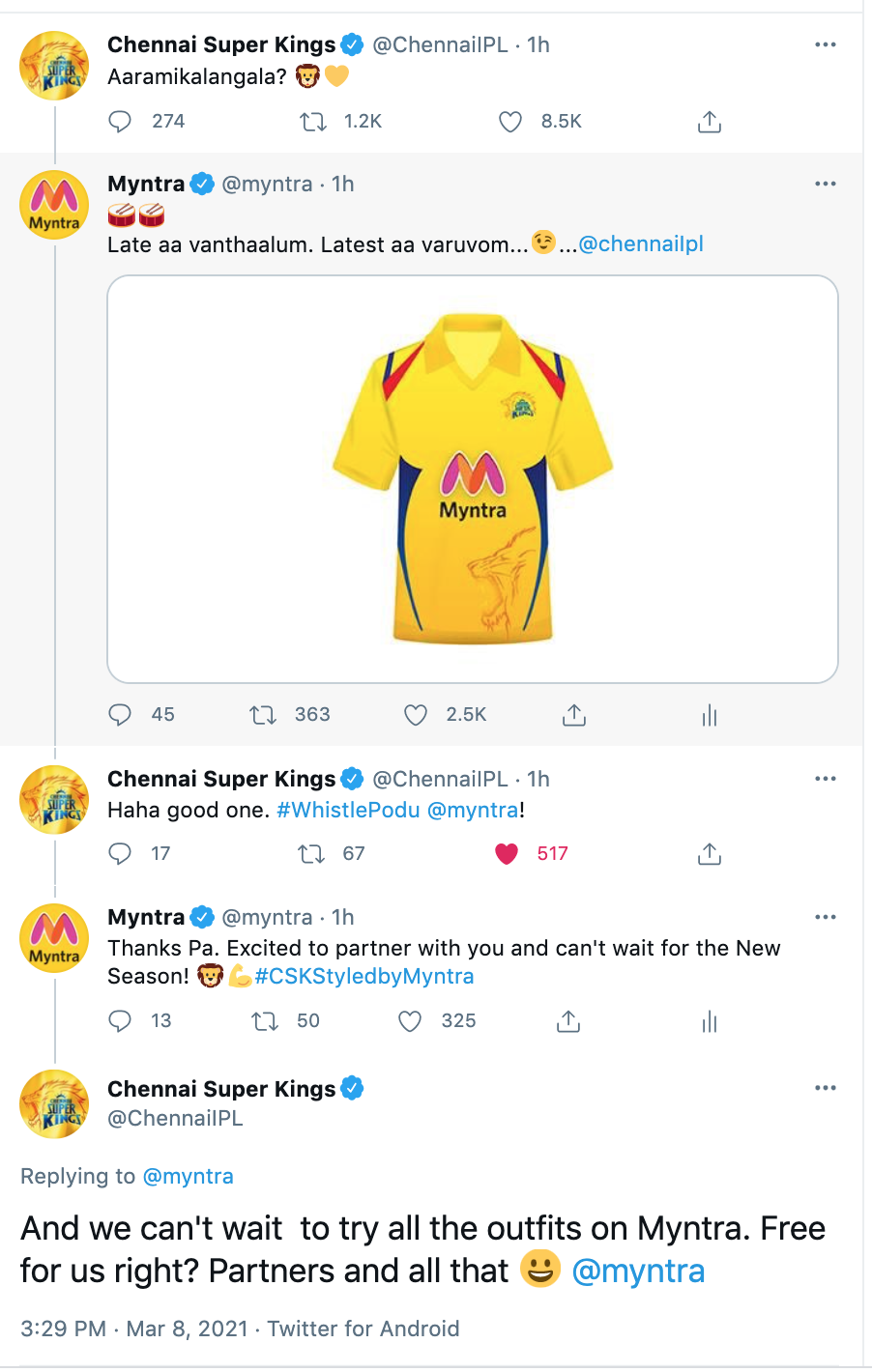Screen dimensions: 872x1372
Task: Share the Aaramikalangala tweet
Action: [x=709, y=122]
